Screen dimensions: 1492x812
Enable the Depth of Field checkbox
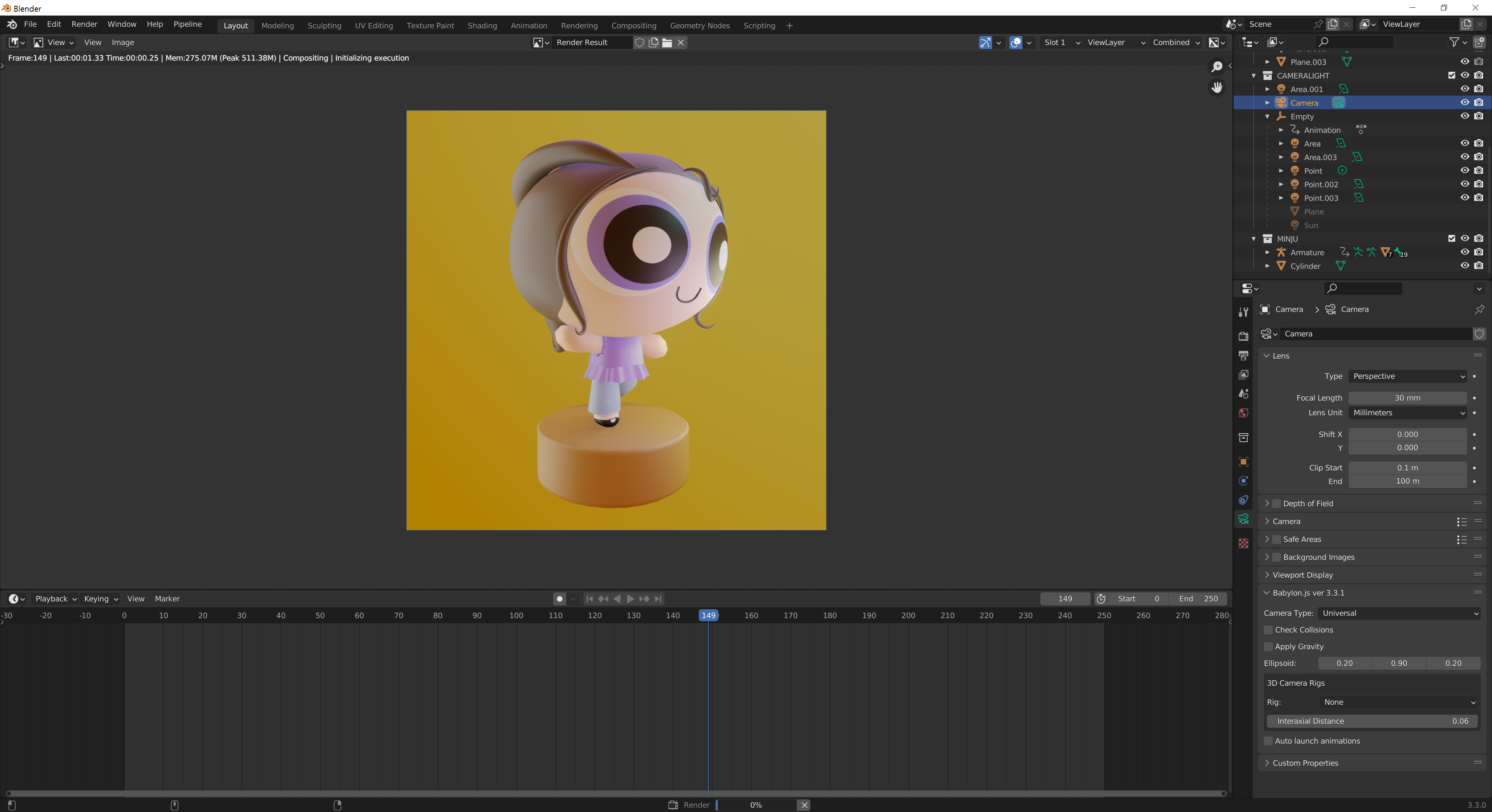click(1276, 503)
